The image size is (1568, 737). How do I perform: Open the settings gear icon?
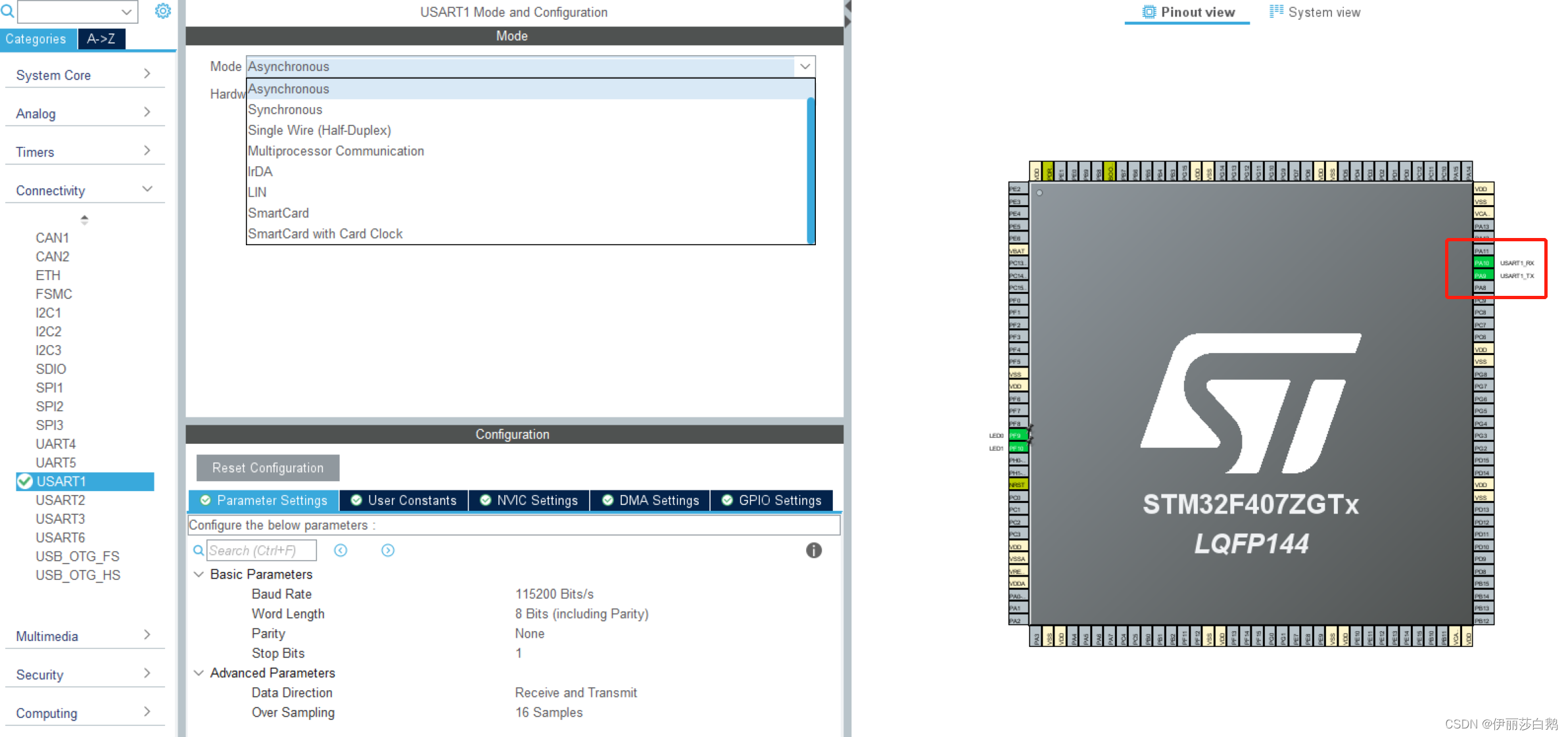click(162, 11)
